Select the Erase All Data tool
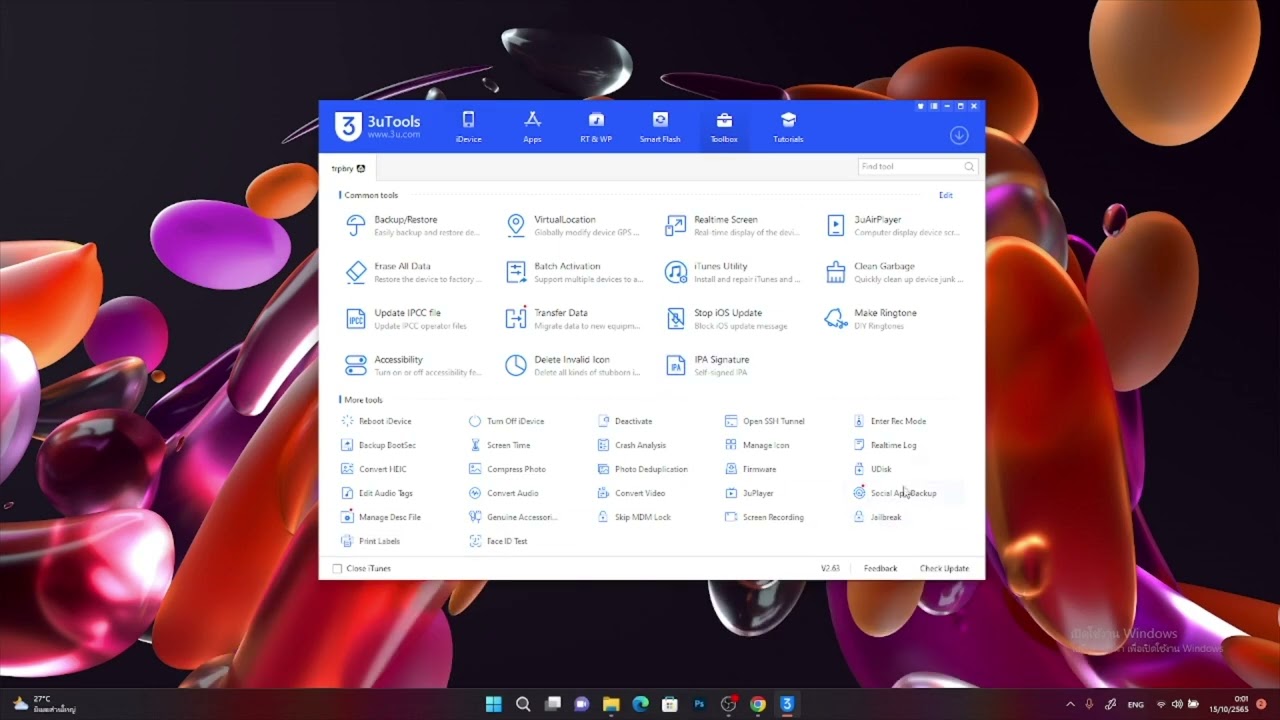Screen dimensions: 1280x720 pyautogui.click(x=412, y=272)
